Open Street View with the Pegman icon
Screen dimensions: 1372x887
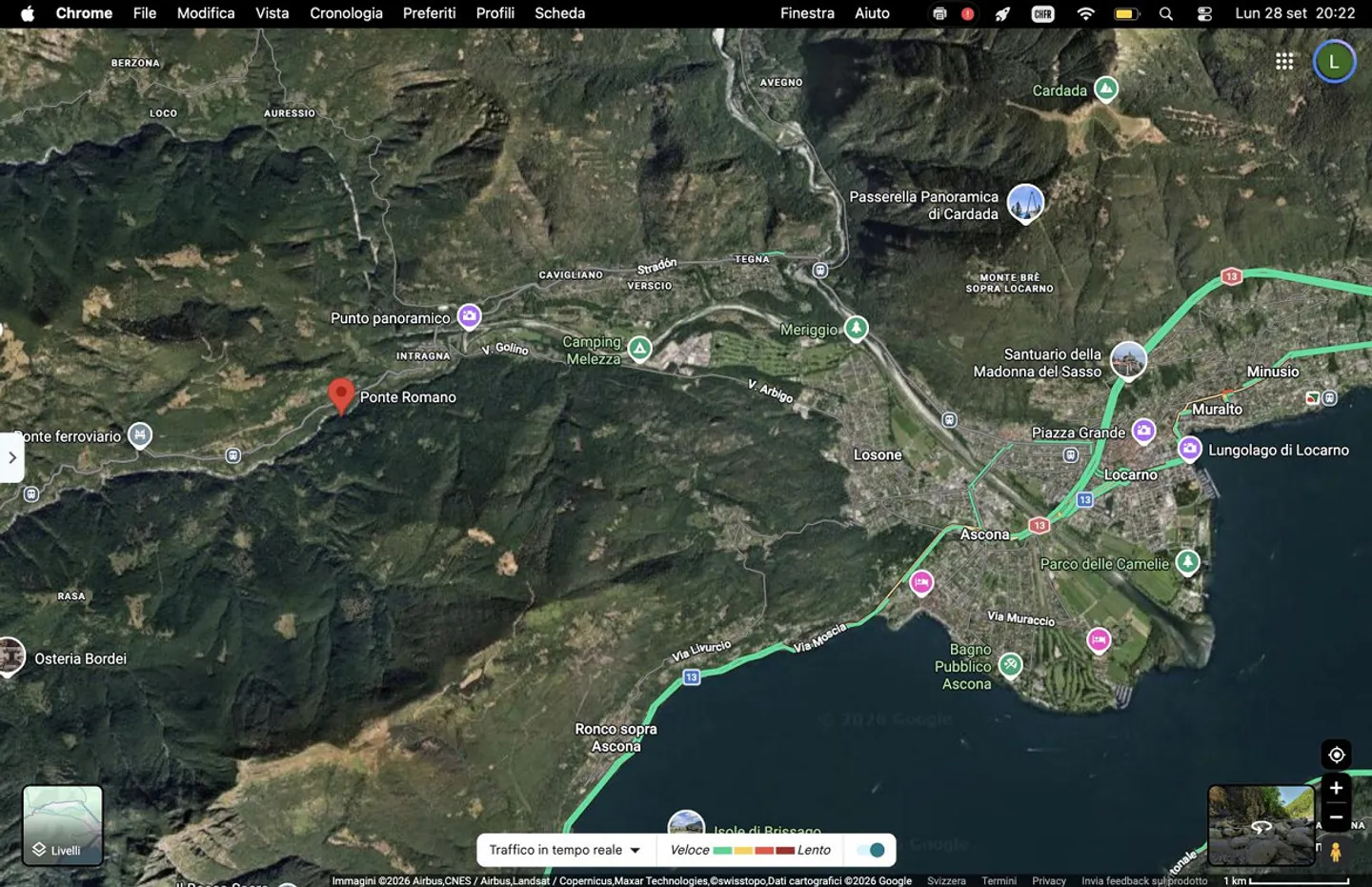click(1336, 852)
